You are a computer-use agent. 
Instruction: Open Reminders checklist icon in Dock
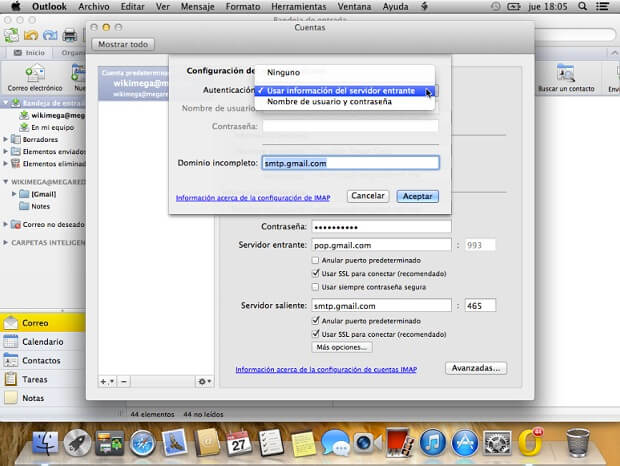271,443
